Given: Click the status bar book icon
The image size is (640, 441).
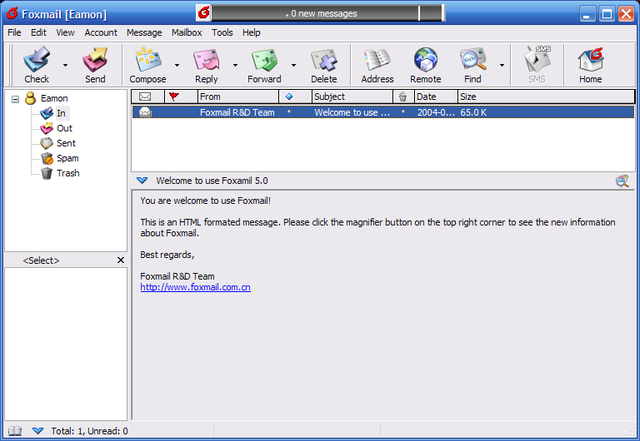Looking at the screenshot, I should coord(15,431).
